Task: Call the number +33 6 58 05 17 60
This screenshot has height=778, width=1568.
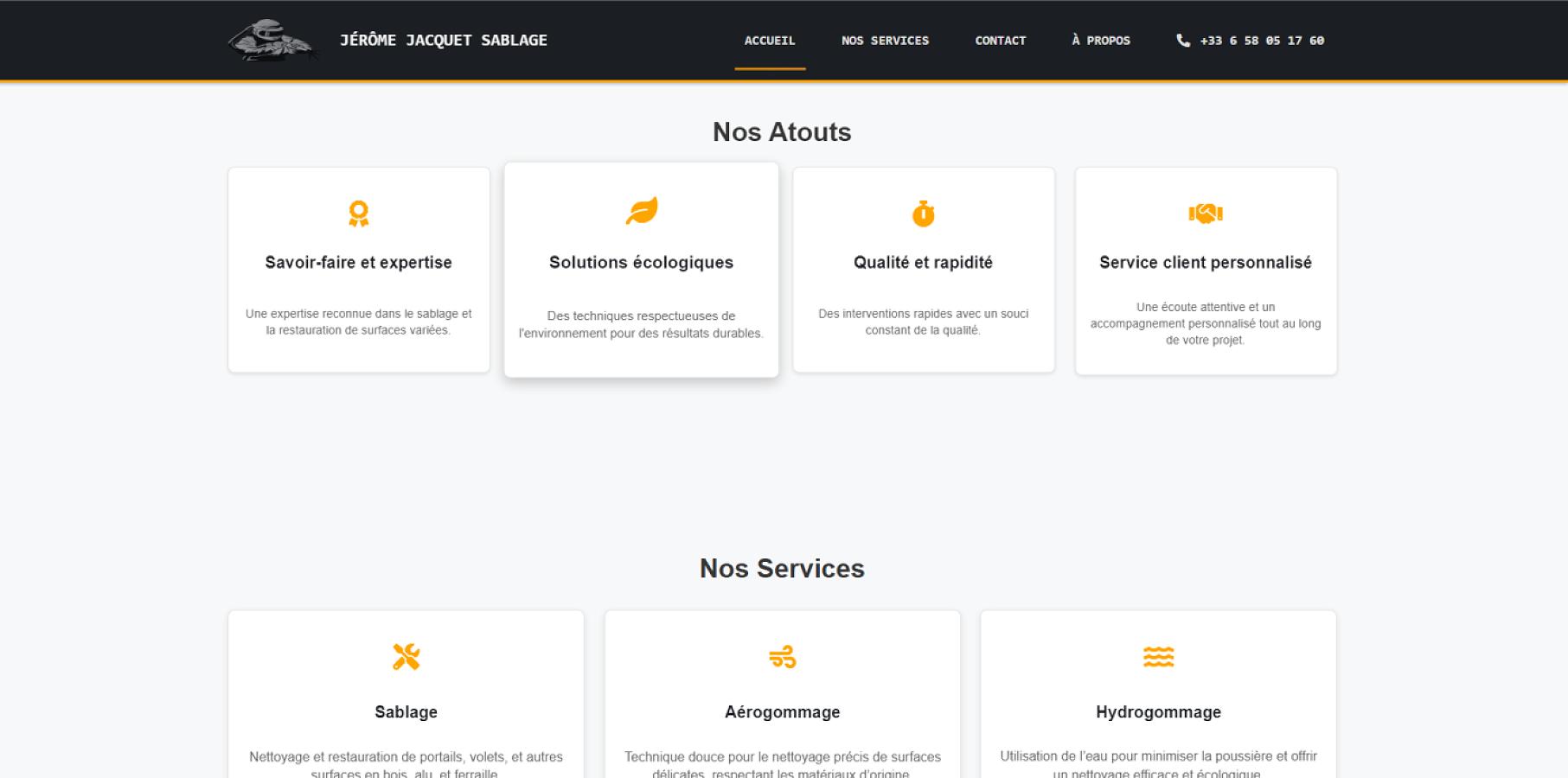Action: point(1262,40)
